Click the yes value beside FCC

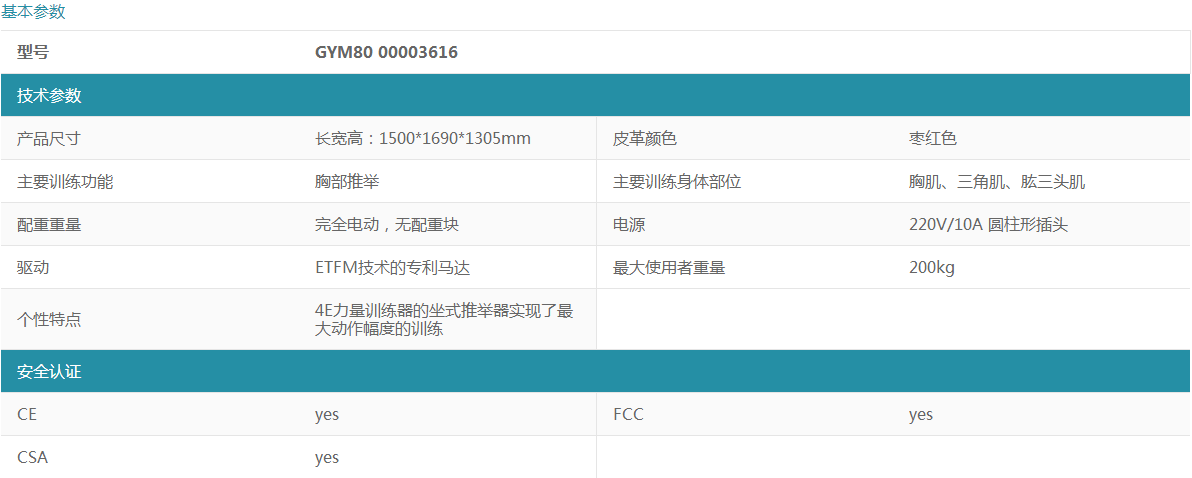(x=921, y=415)
